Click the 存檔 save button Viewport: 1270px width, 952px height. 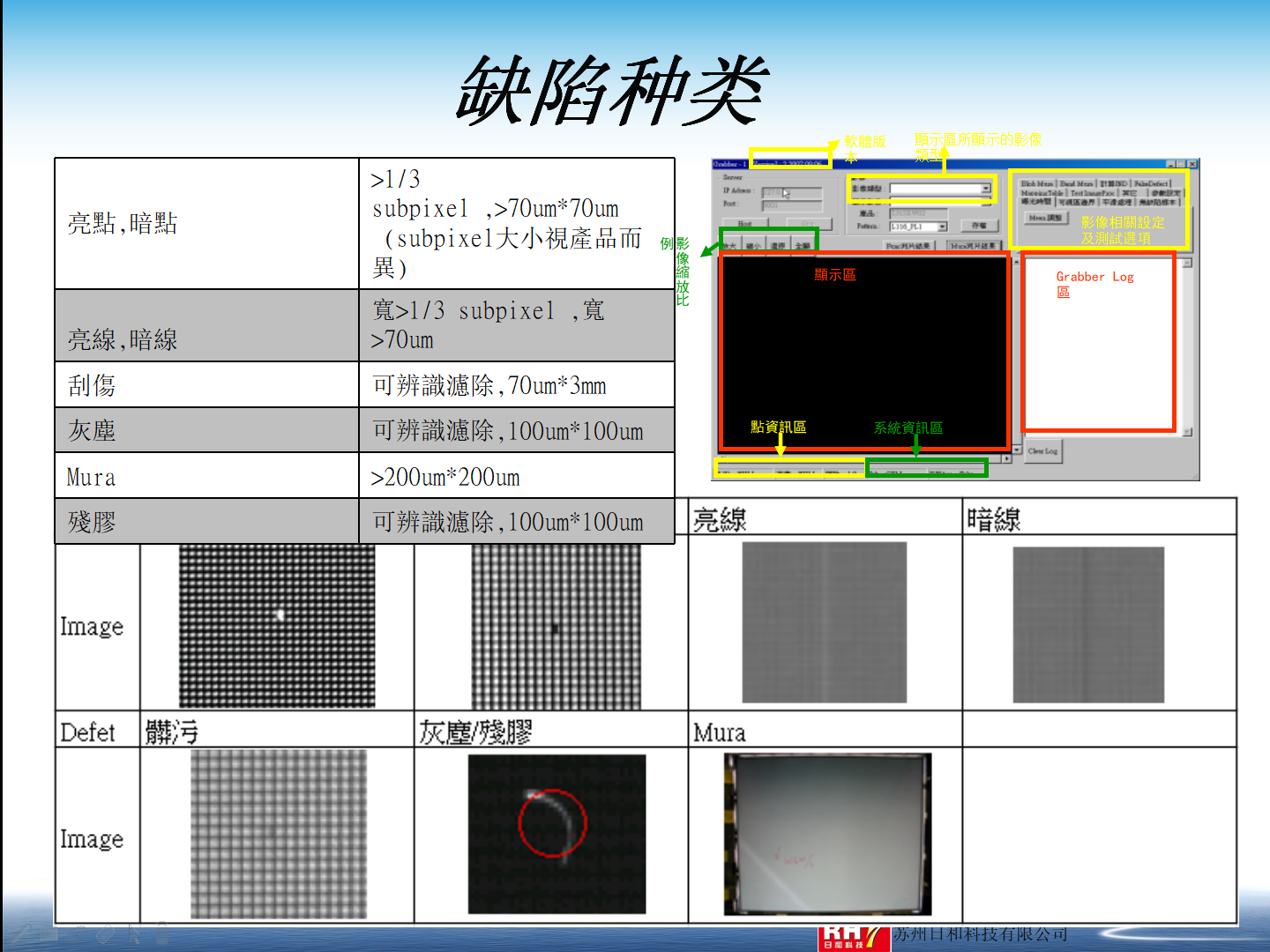980,226
